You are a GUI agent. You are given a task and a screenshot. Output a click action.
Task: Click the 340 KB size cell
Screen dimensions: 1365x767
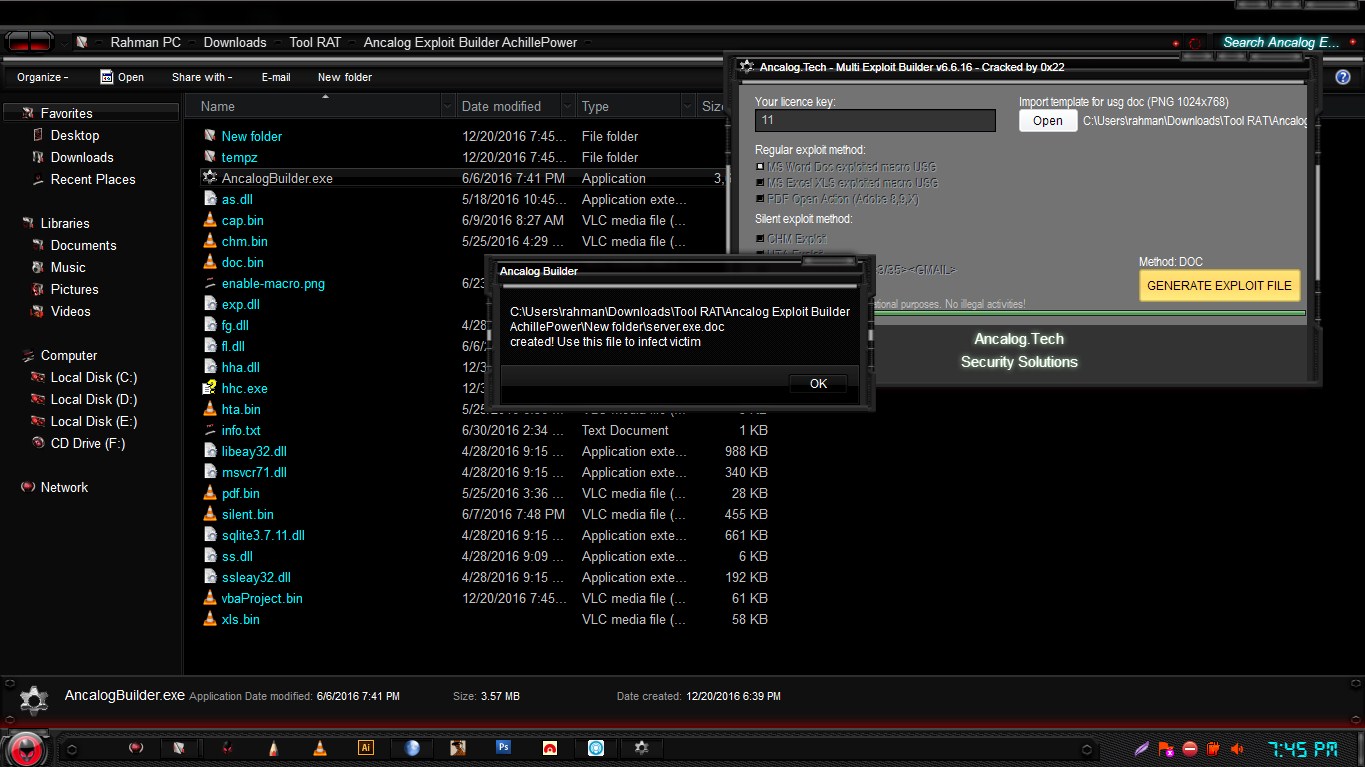[x=746, y=472]
